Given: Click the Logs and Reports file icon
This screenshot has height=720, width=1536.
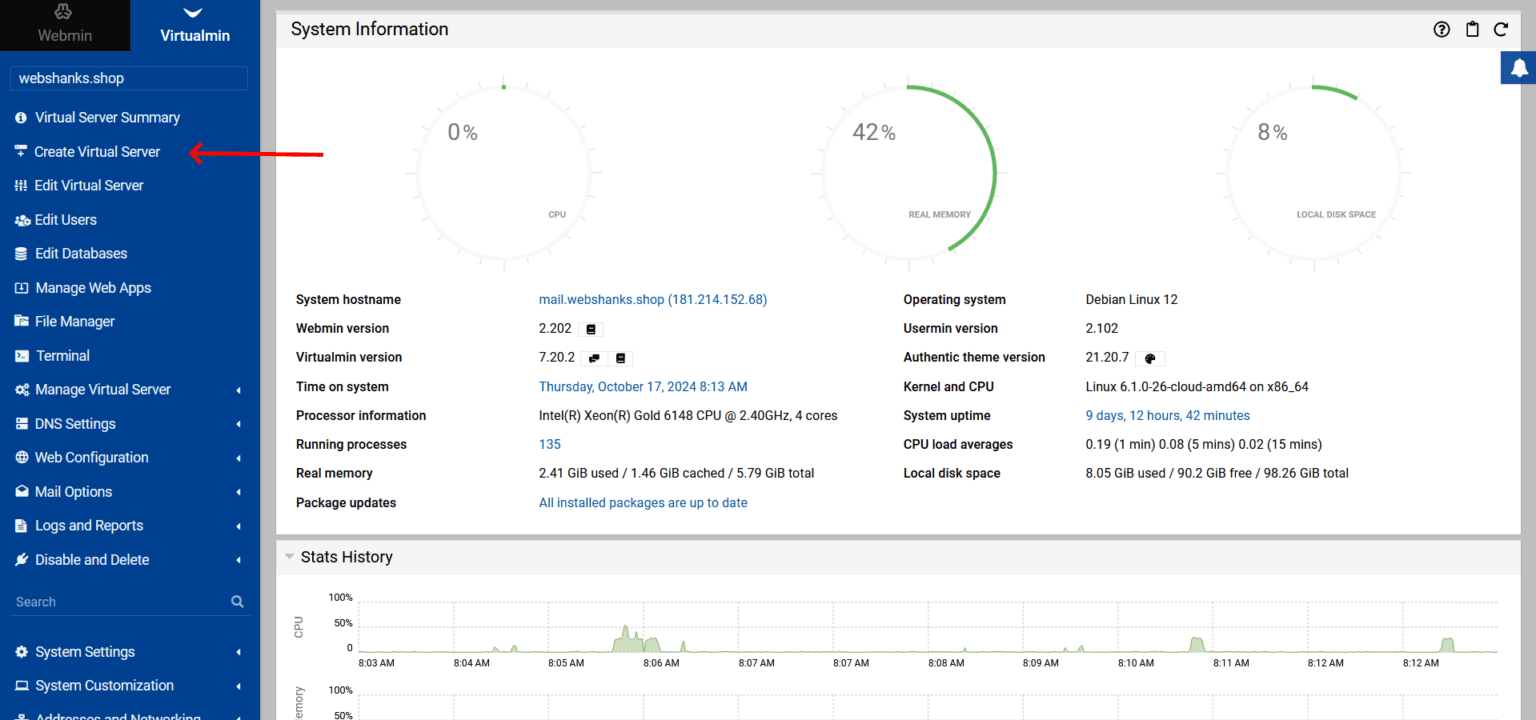Looking at the screenshot, I should pos(21,525).
